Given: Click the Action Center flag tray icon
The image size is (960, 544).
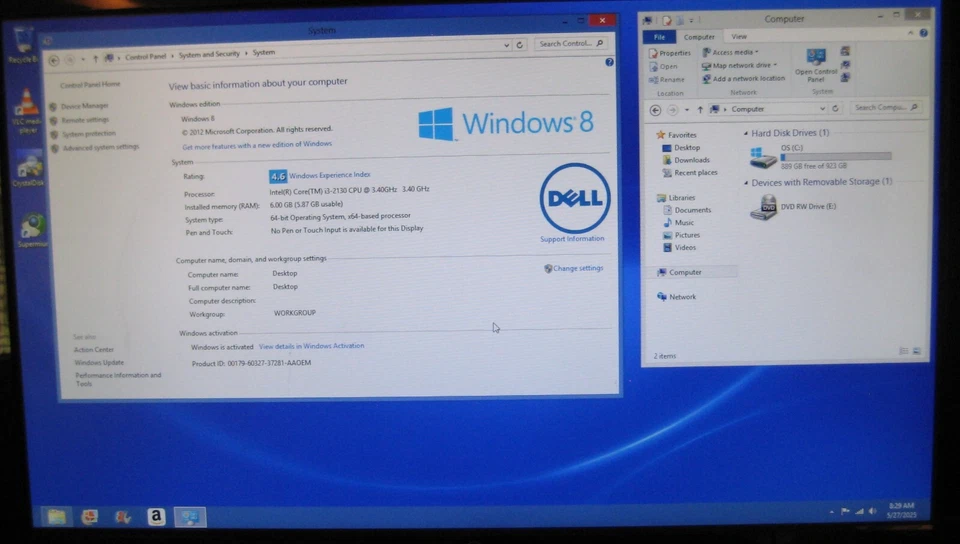Looking at the screenshot, I should (x=845, y=511).
